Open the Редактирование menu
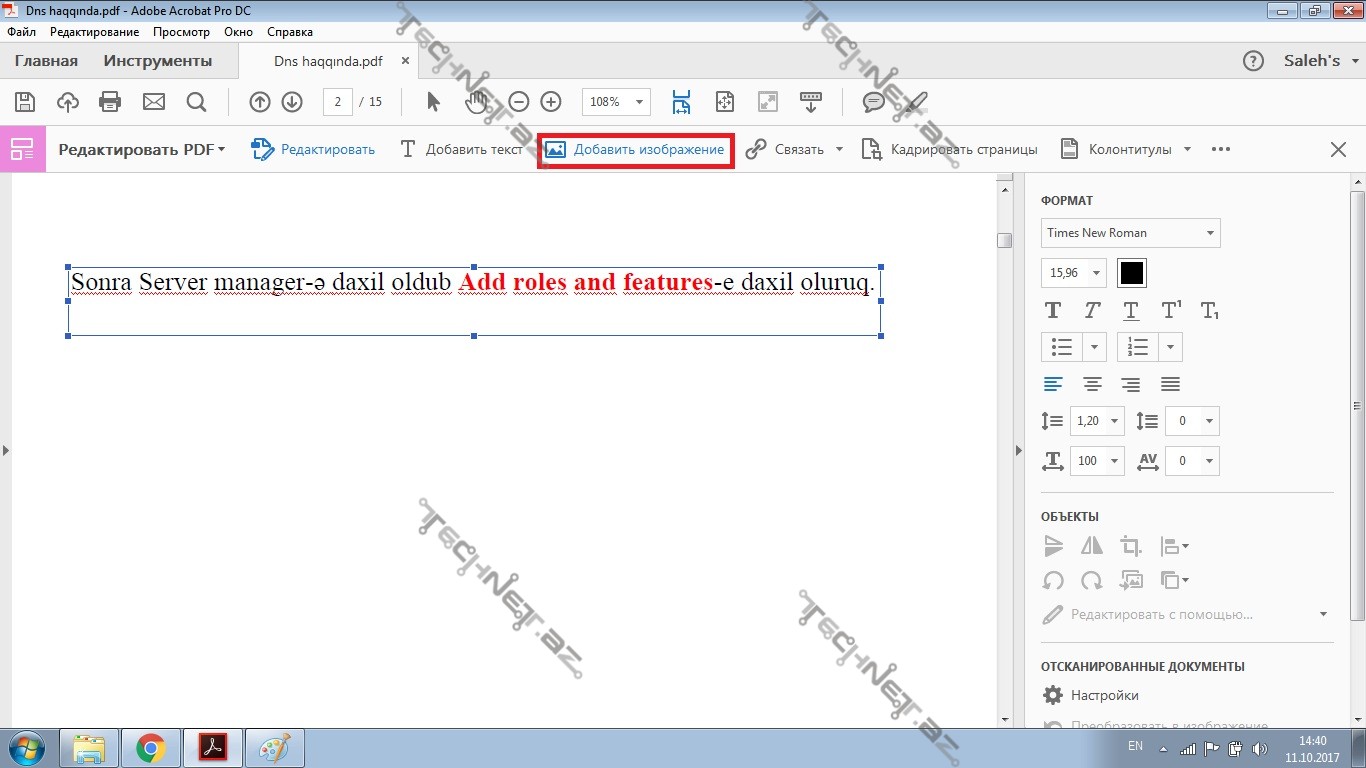The image size is (1366, 768). pos(94,32)
